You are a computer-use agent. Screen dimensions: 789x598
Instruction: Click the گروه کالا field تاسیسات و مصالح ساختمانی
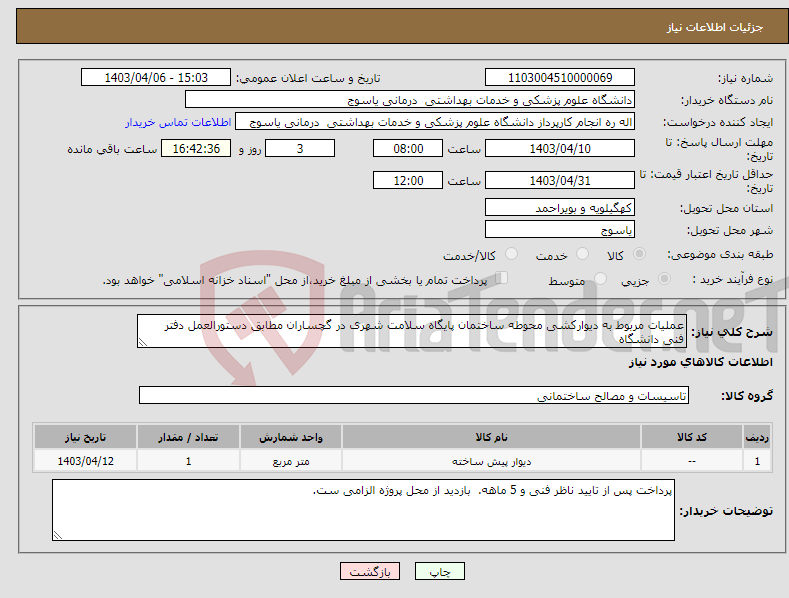click(414, 396)
